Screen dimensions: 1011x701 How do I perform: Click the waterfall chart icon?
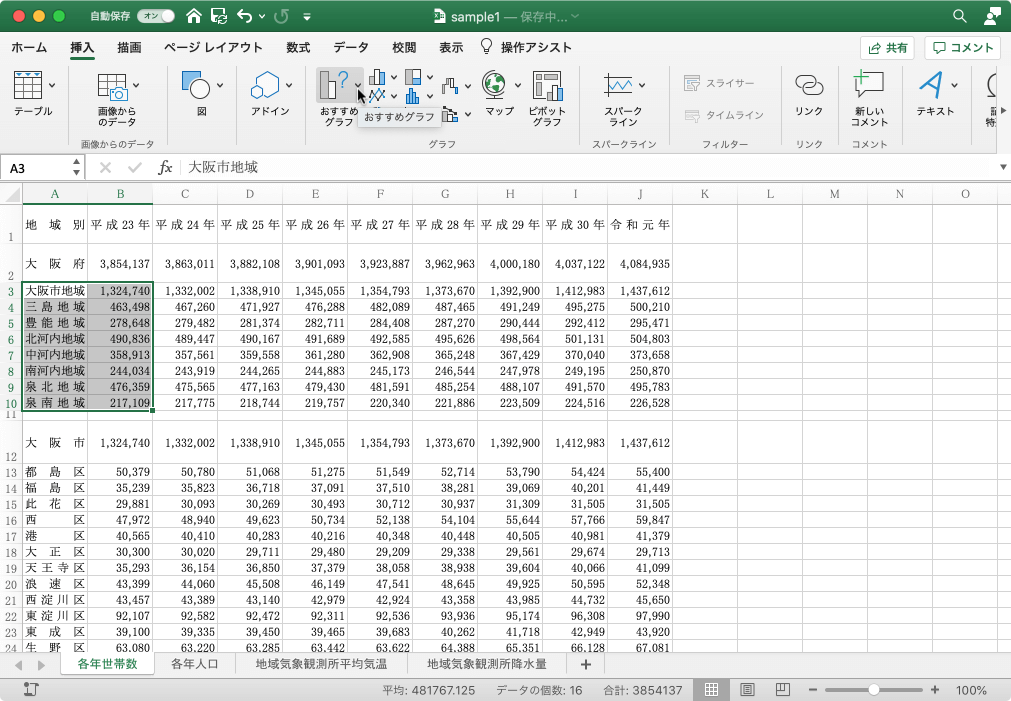click(x=450, y=85)
